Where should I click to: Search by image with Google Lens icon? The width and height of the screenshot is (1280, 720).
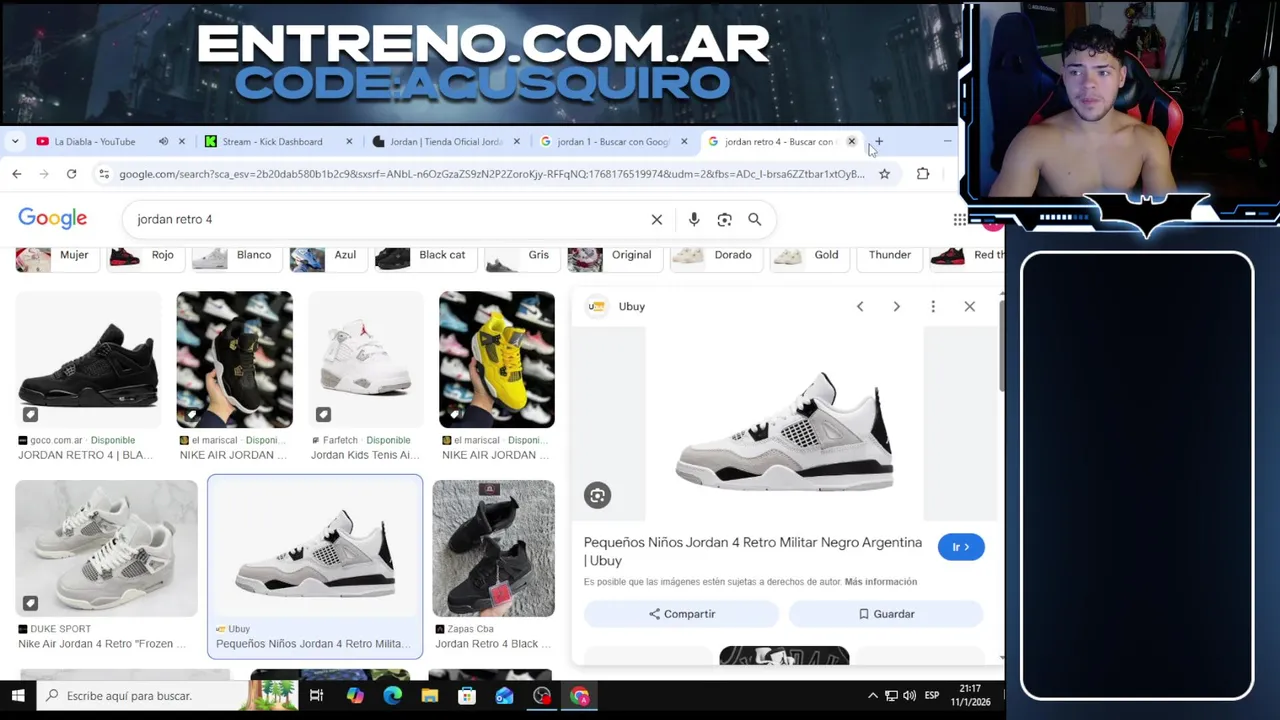pyautogui.click(x=724, y=220)
